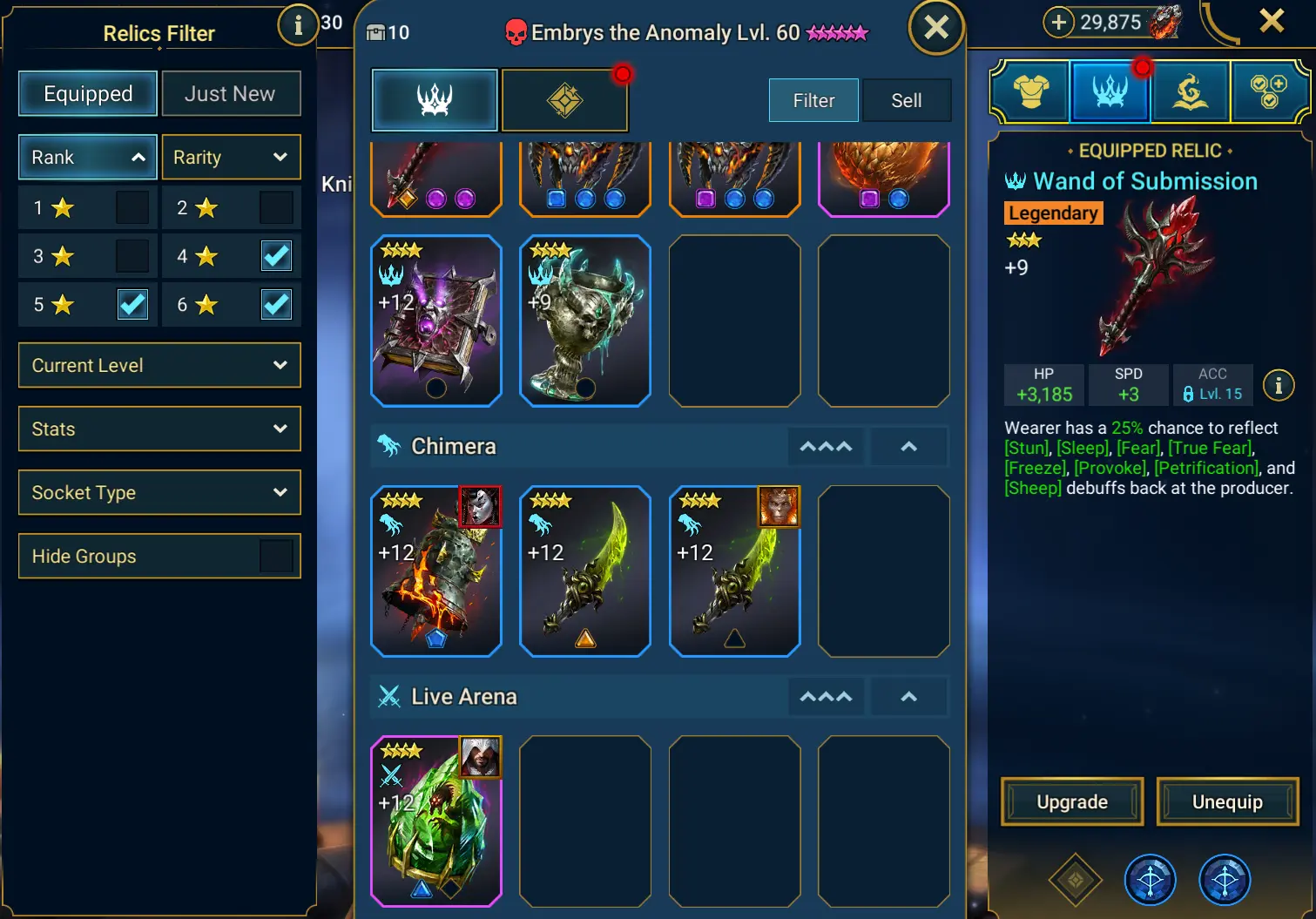Image resolution: width=1316 pixels, height=919 pixels.
Task: Add gems with the plus icon
Action: click(1058, 22)
